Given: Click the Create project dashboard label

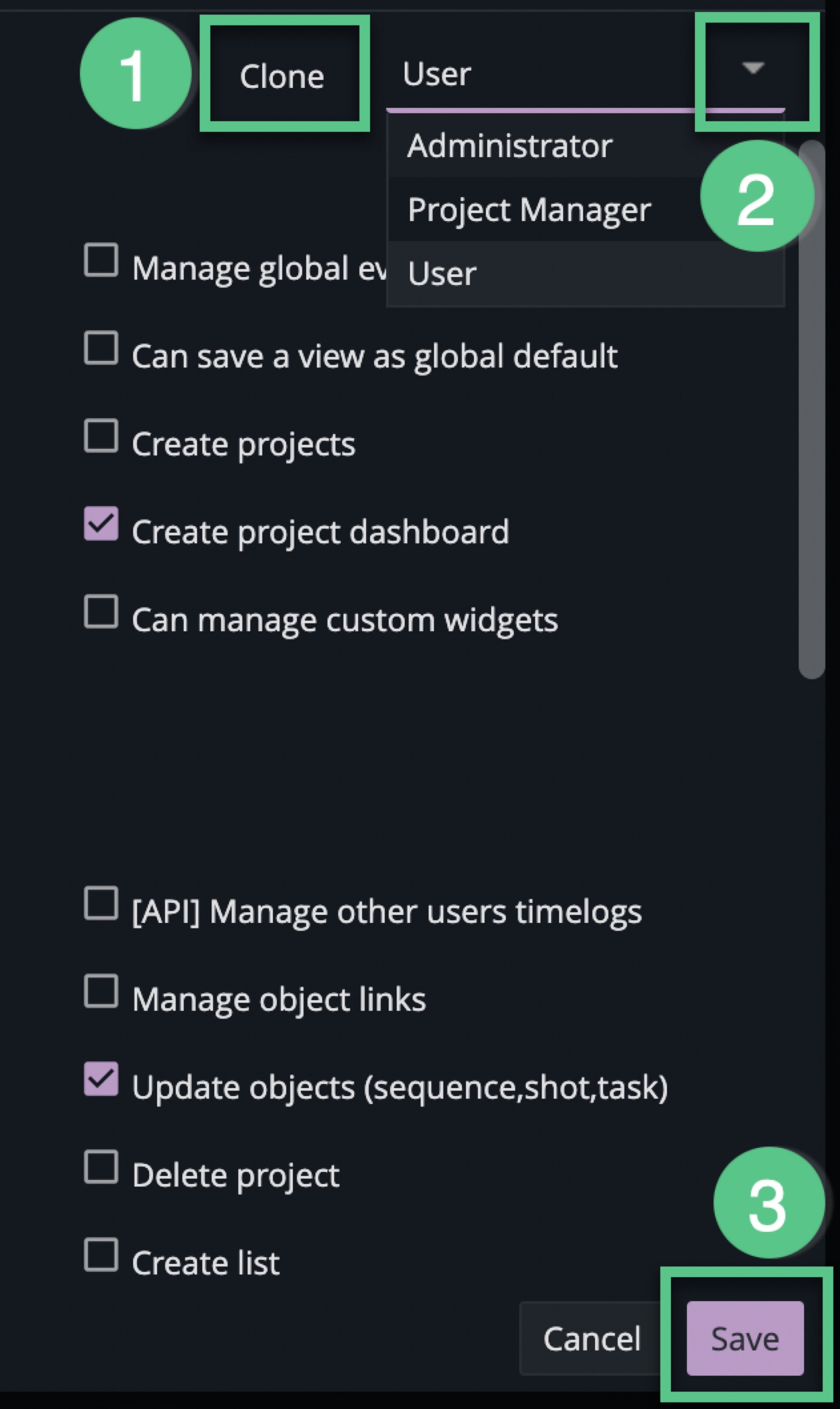Looking at the screenshot, I should (320, 532).
